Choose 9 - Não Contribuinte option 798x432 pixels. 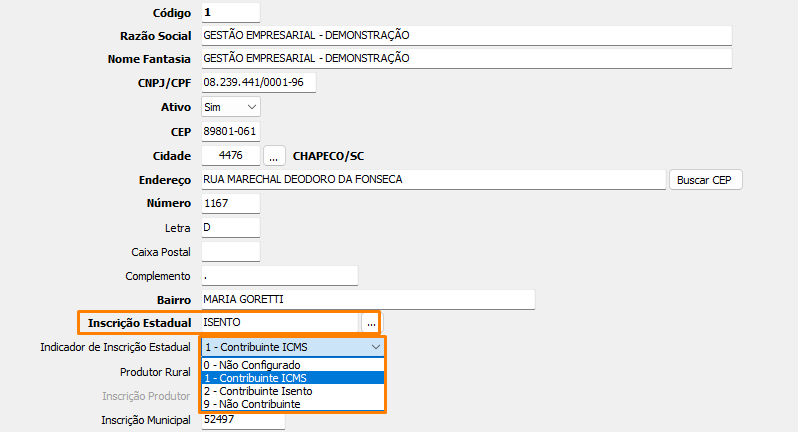click(x=293, y=404)
